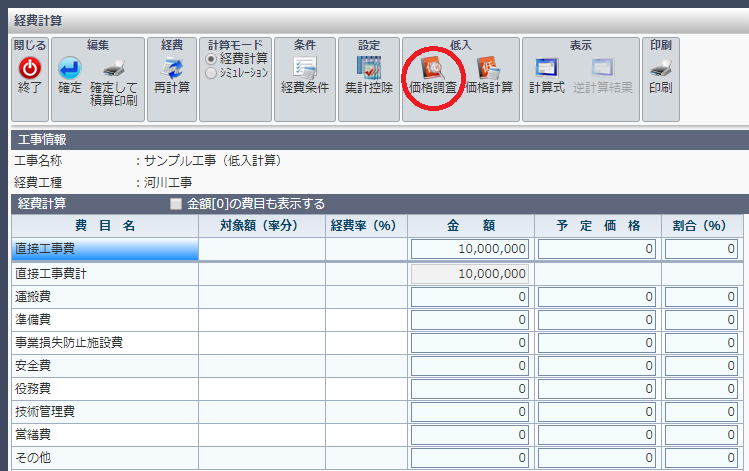Click 割合 field for 運搬費
This screenshot has width=749, height=471.
(x=701, y=297)
